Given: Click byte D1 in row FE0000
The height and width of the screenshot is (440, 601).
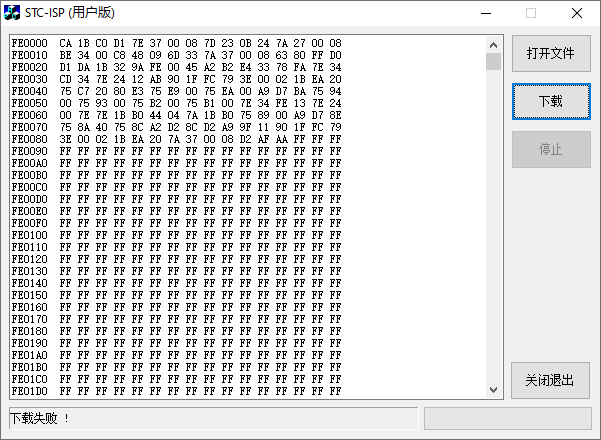Looking at the screenshot, I should click(x=120, y=43).
